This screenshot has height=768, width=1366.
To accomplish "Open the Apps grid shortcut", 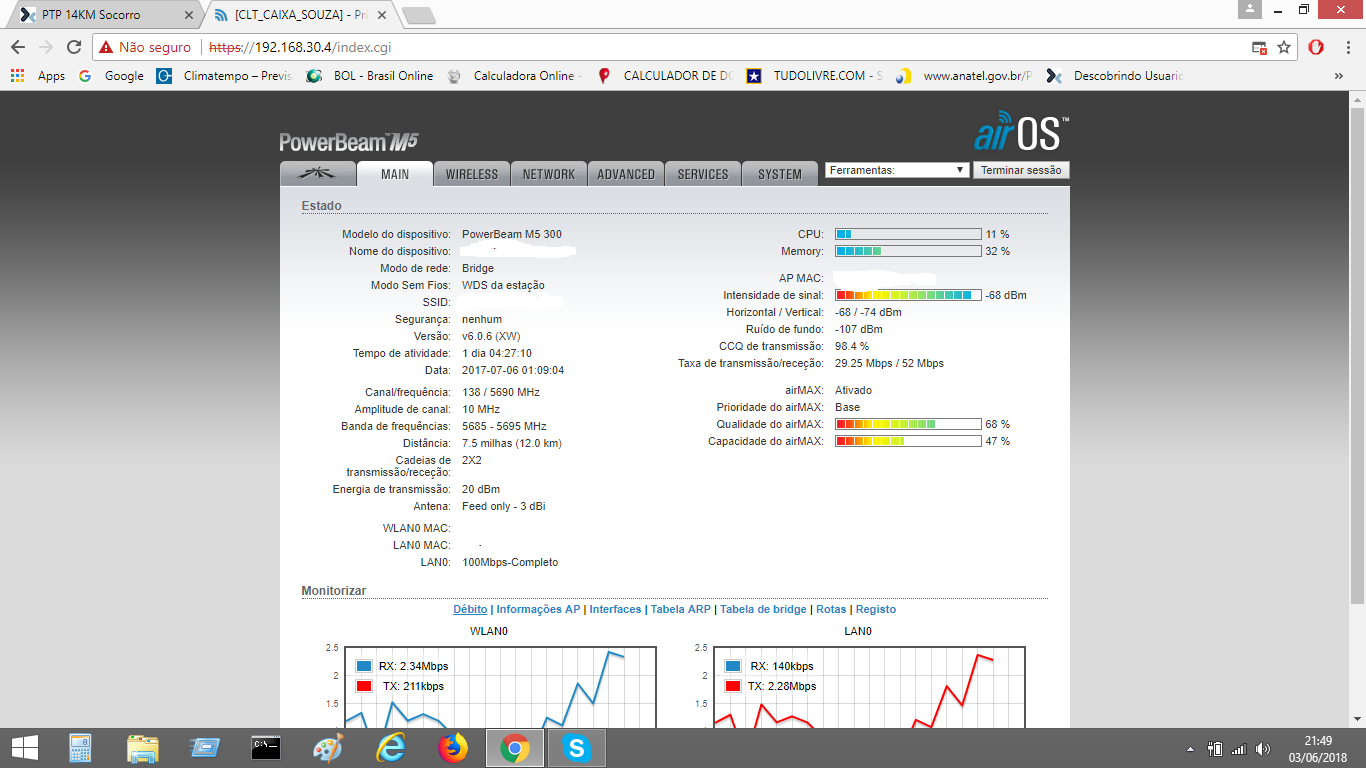I will pyautogui.click(x=38, y=76).
